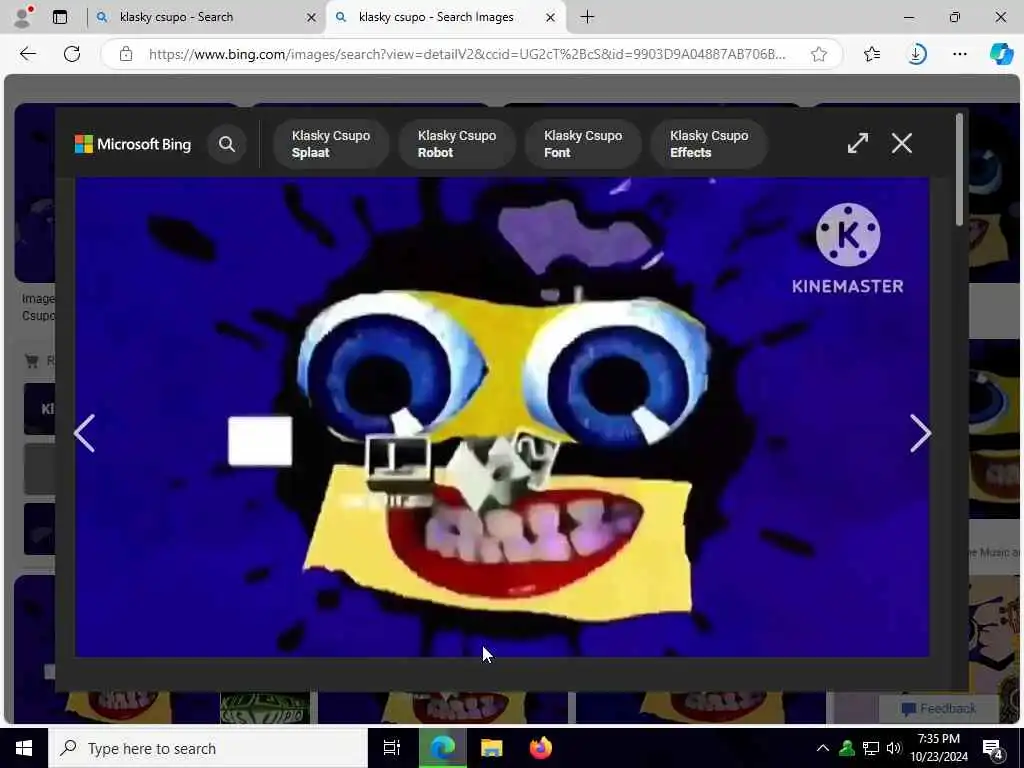Open the notification center icon
The image size is (1024, 768).
click(993, 748)
